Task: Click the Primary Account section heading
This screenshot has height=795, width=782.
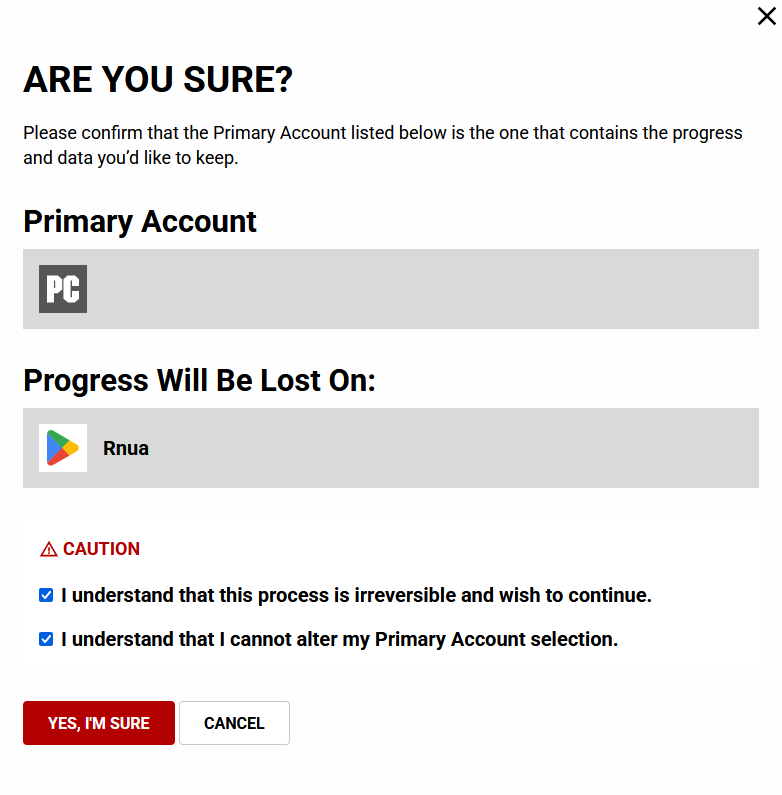Action: pyautogui.click(x=140, y=221)
